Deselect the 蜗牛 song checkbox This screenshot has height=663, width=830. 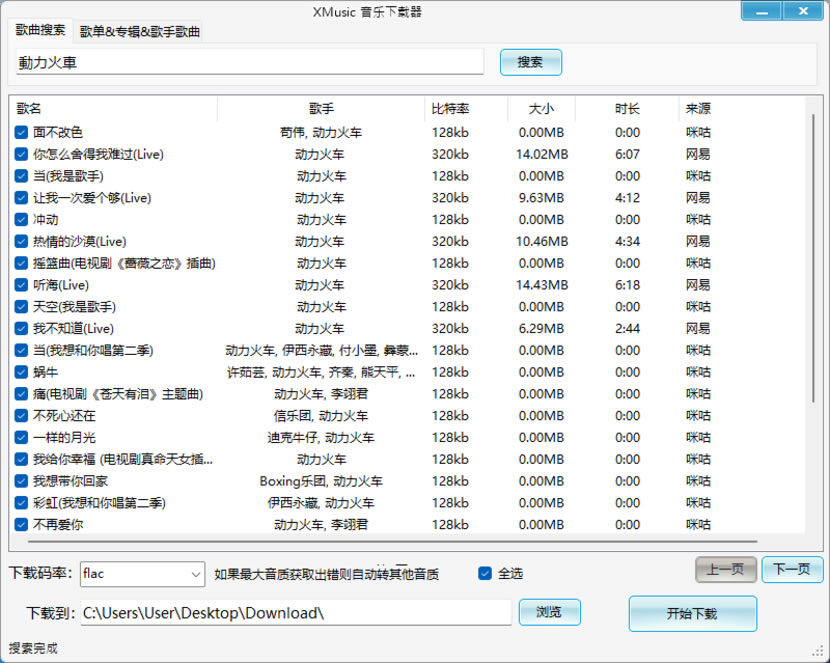click(x=21, y=372)
